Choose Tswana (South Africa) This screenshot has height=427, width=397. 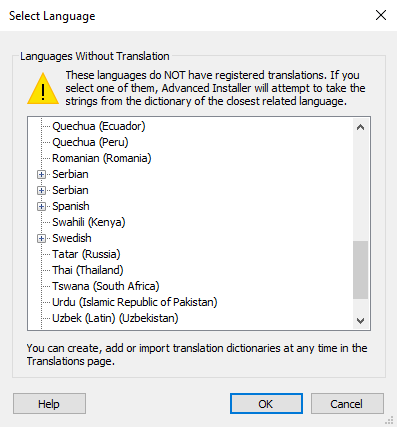[106, 286]
